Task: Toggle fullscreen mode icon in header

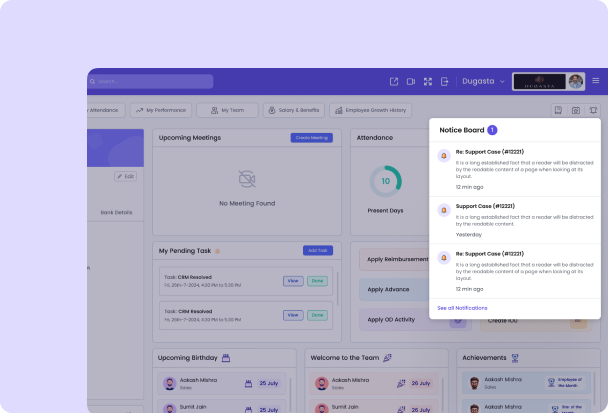Action: pyautogui.click(x=428, y=81)
